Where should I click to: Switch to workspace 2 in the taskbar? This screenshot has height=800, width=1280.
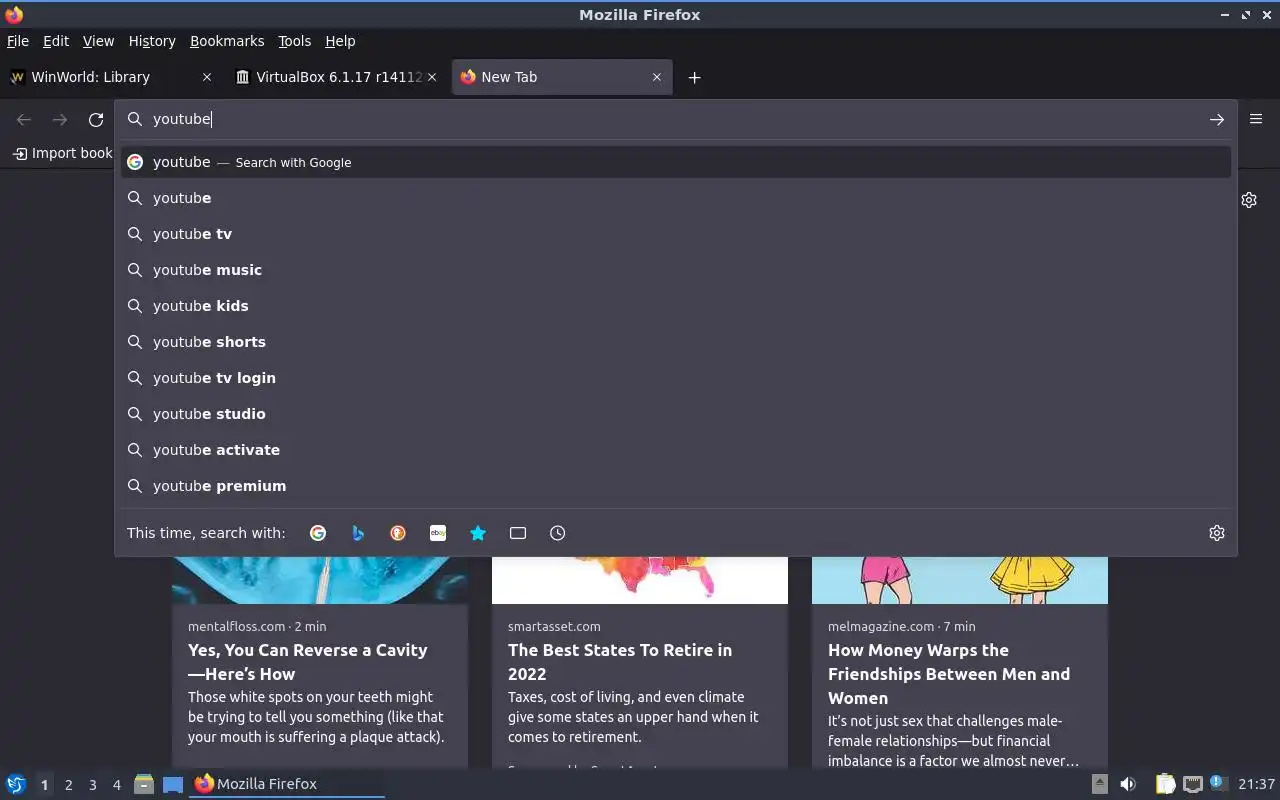click(68, 785)
